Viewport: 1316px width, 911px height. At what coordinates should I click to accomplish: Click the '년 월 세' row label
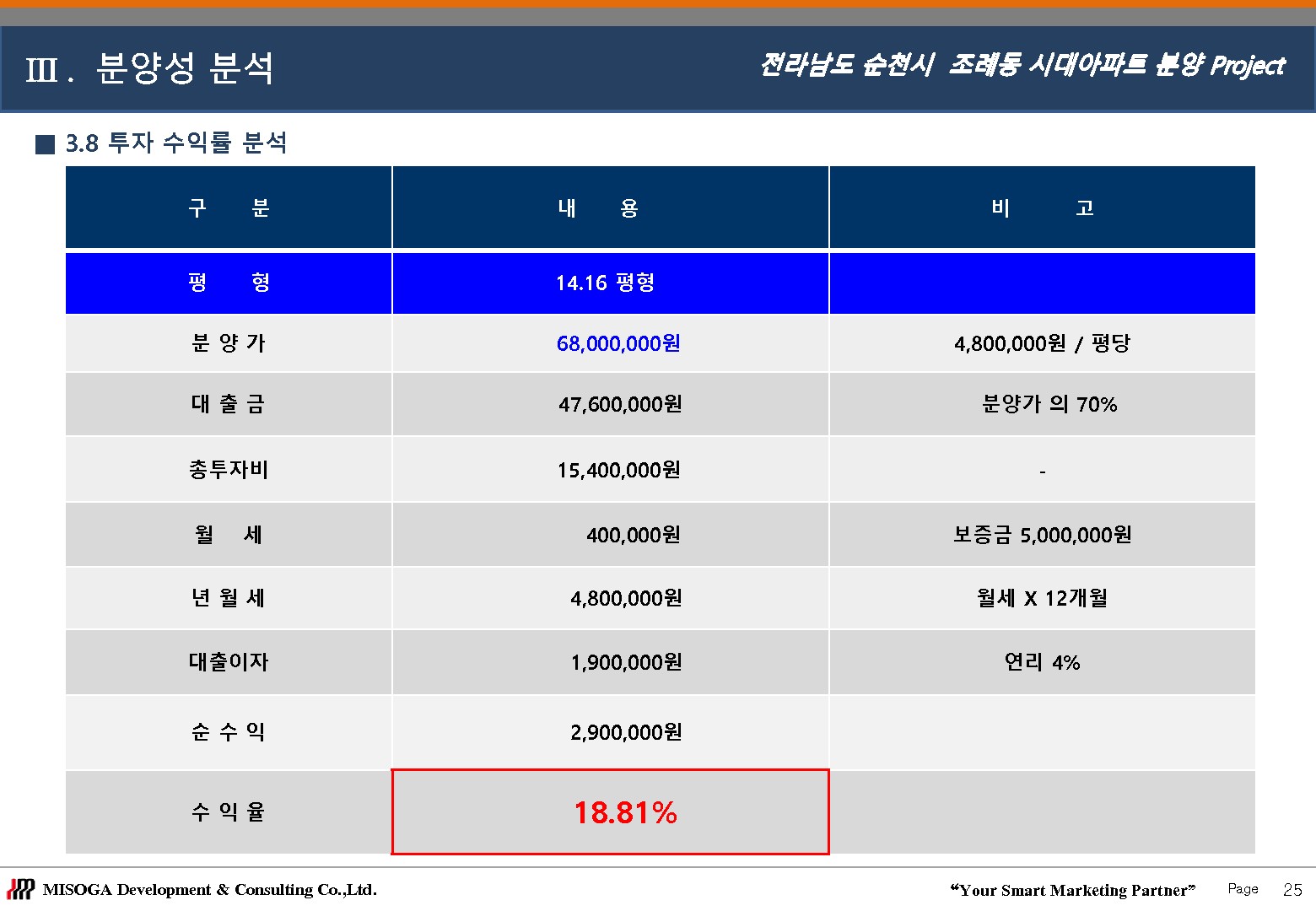pyautogui.click(x=229, y=598)
